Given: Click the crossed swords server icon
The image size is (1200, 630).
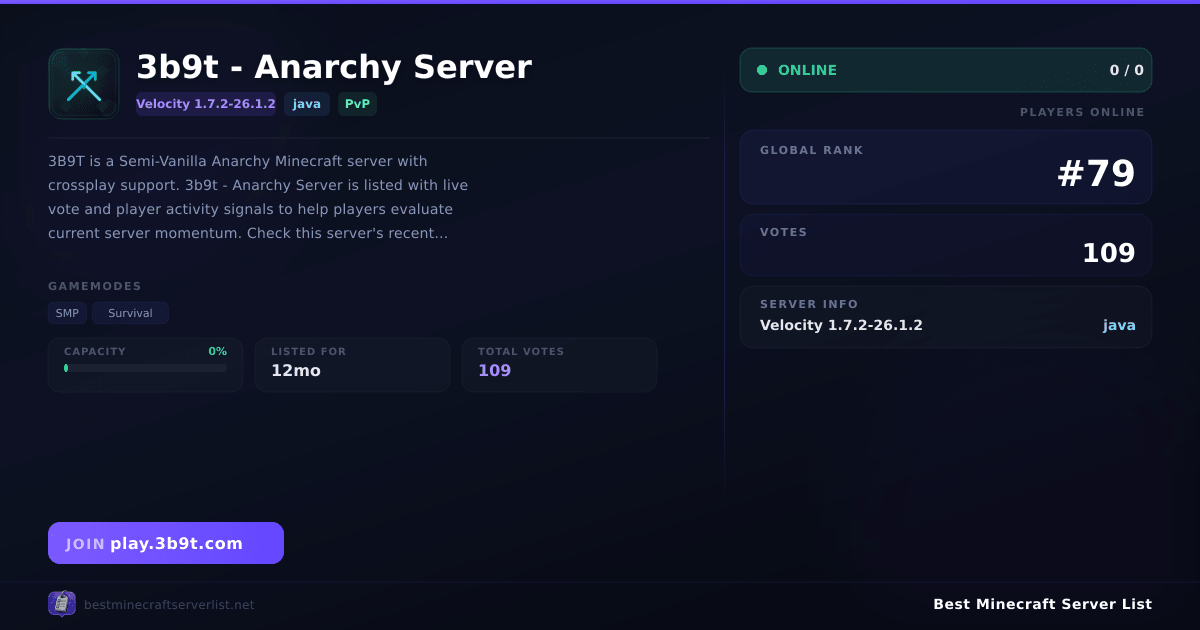Looking at the screenshot, I should click(84, 84).
